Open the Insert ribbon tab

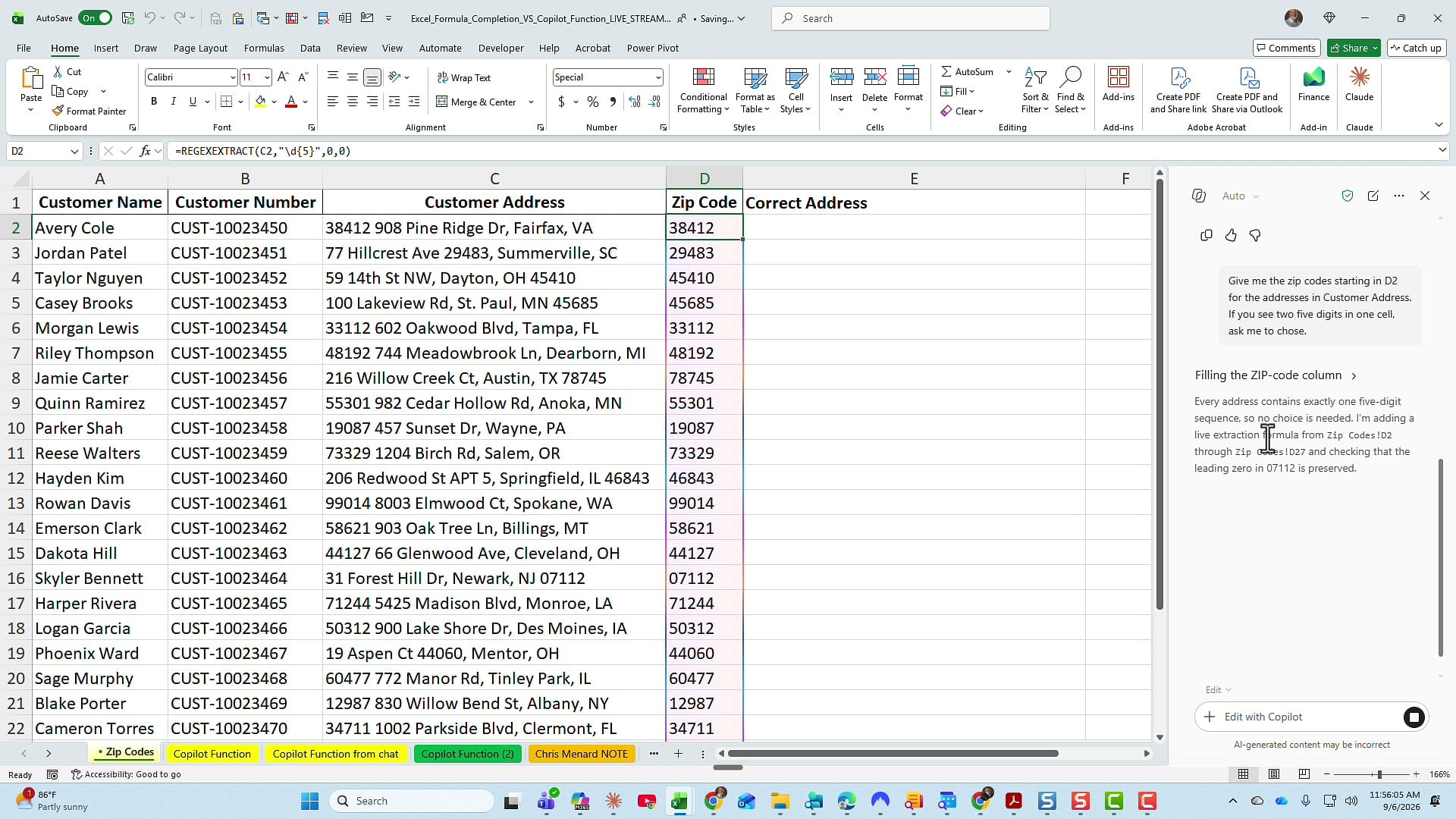pos(106,48)
